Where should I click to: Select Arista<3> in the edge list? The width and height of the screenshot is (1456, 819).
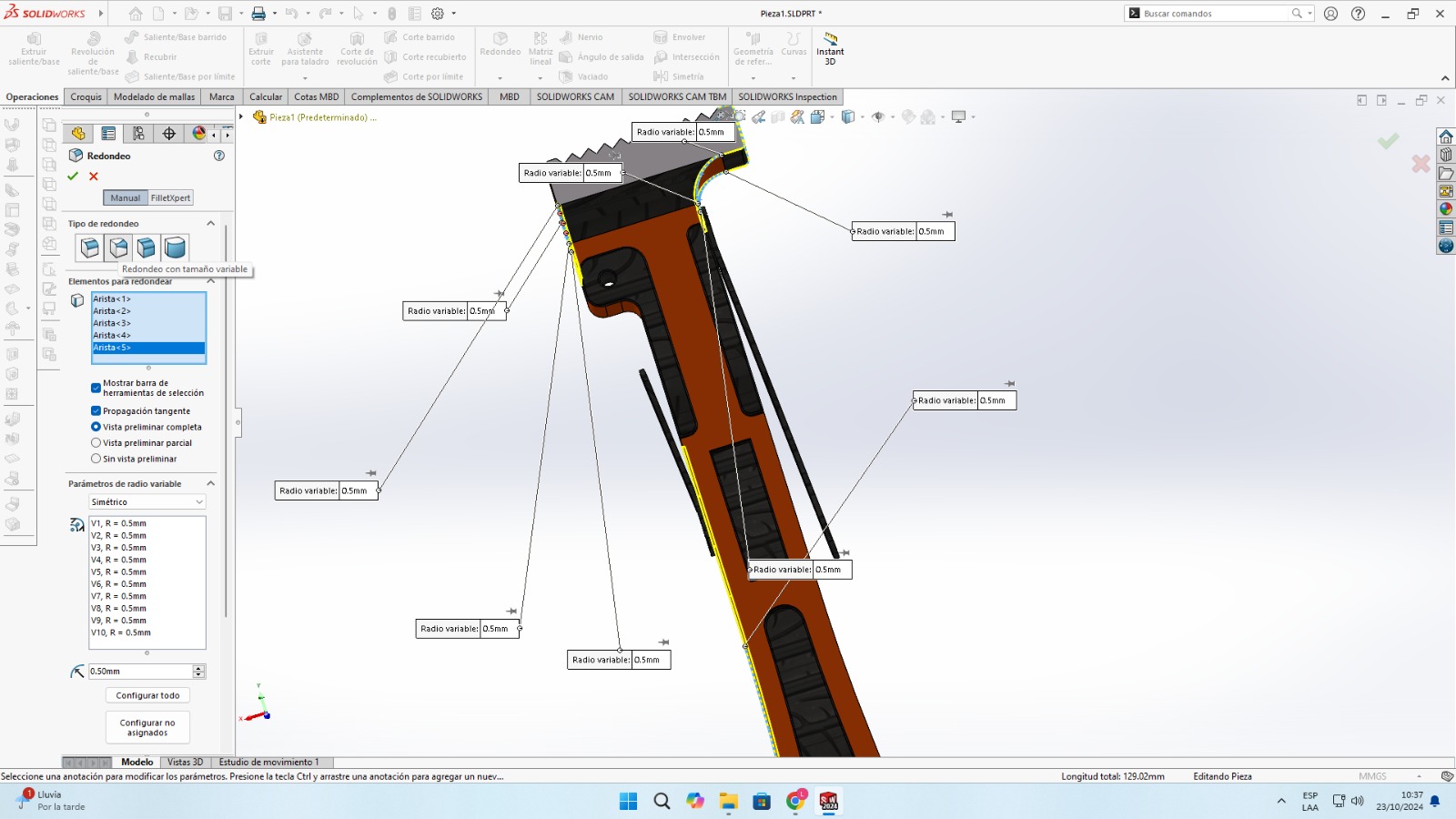112,323
